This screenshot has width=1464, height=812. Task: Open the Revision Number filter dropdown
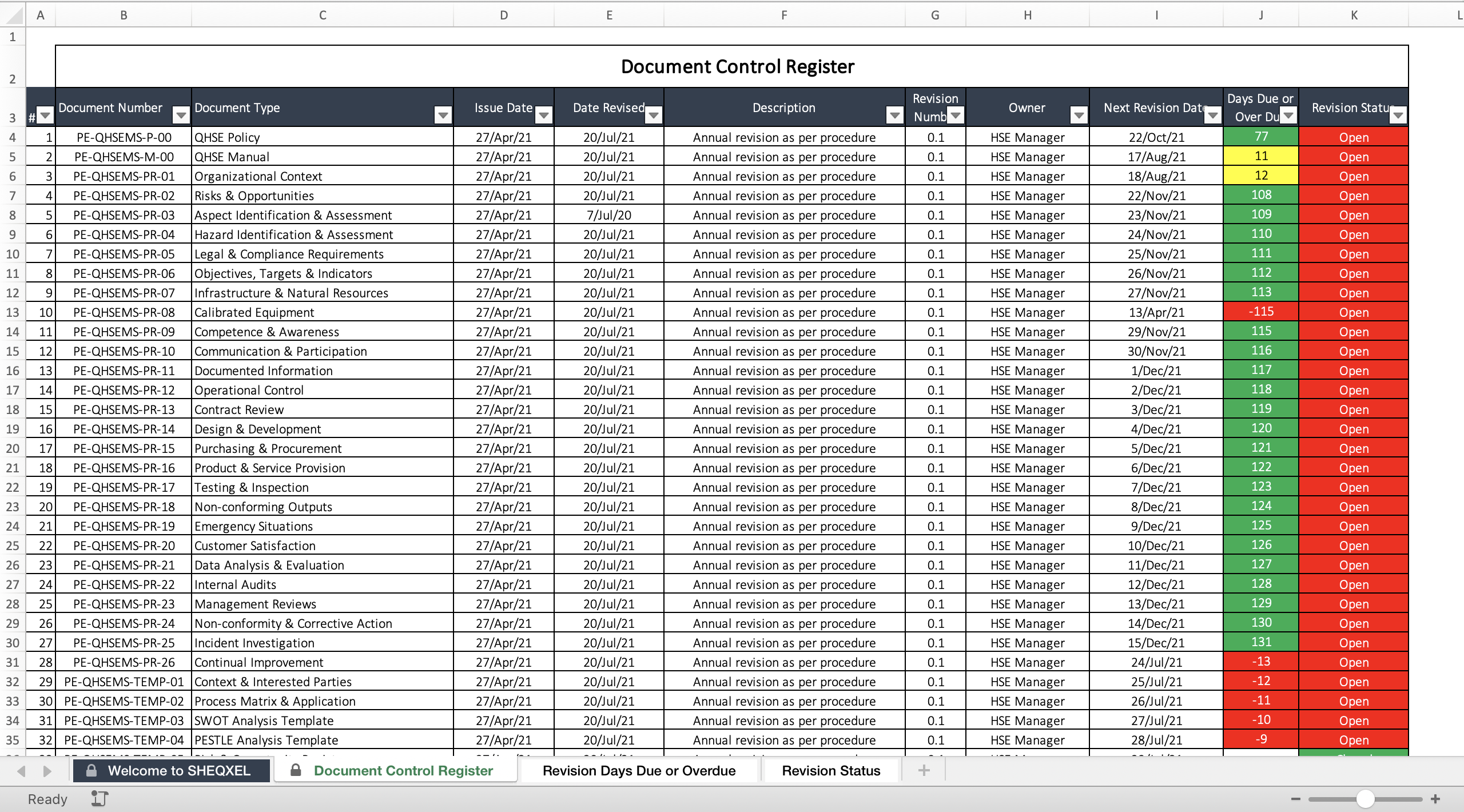click(956, 116)
